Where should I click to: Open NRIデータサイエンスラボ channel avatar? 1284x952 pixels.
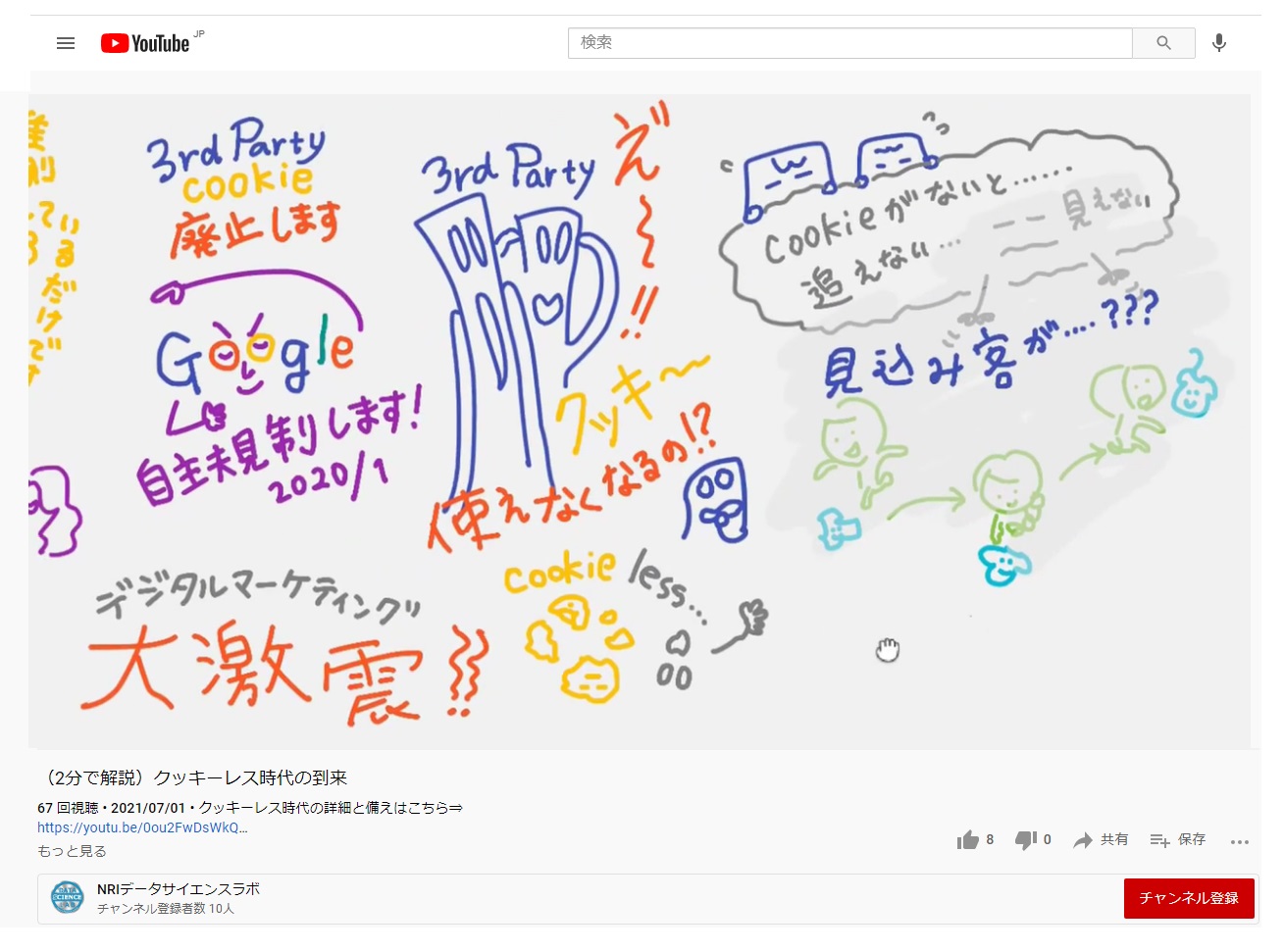pos(68,897)
